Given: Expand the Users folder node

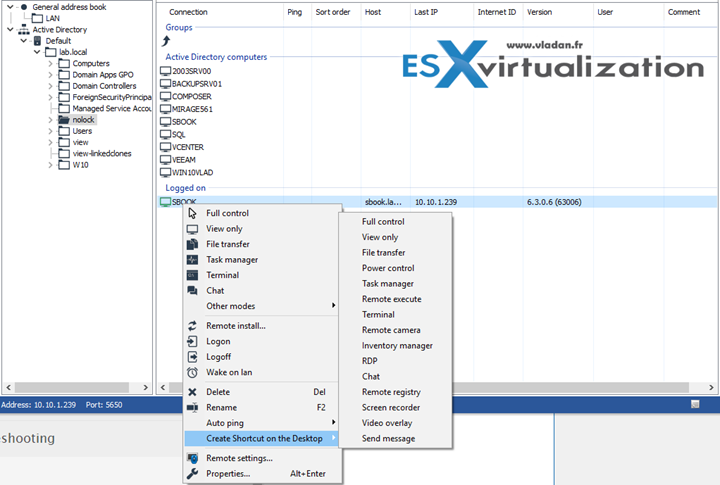Looking at the screenshot, I should pos(51,131).
